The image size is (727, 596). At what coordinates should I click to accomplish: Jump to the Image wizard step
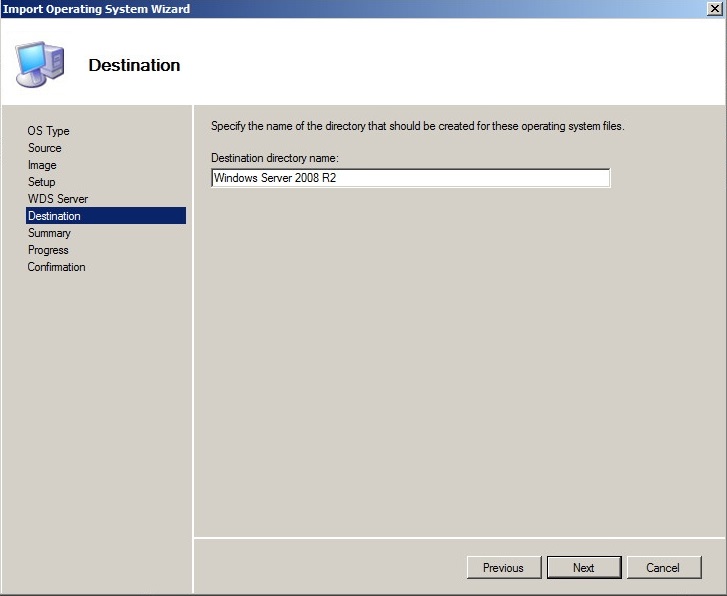coord(42,165)
